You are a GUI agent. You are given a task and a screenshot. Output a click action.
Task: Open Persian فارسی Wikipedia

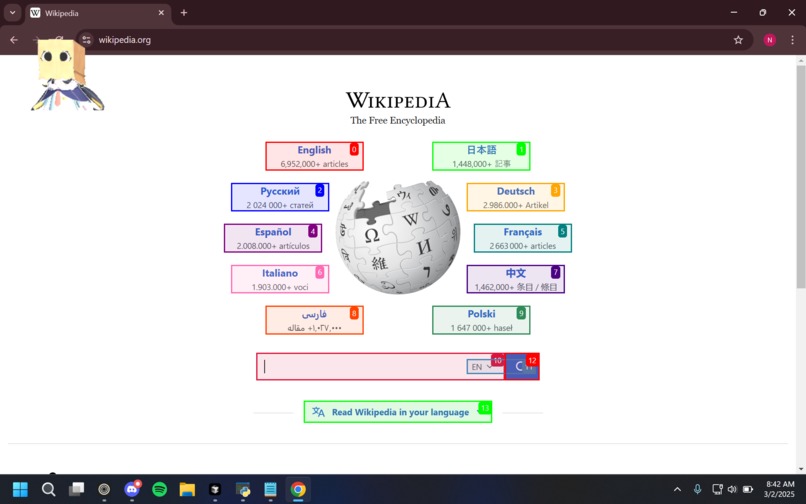314,320
